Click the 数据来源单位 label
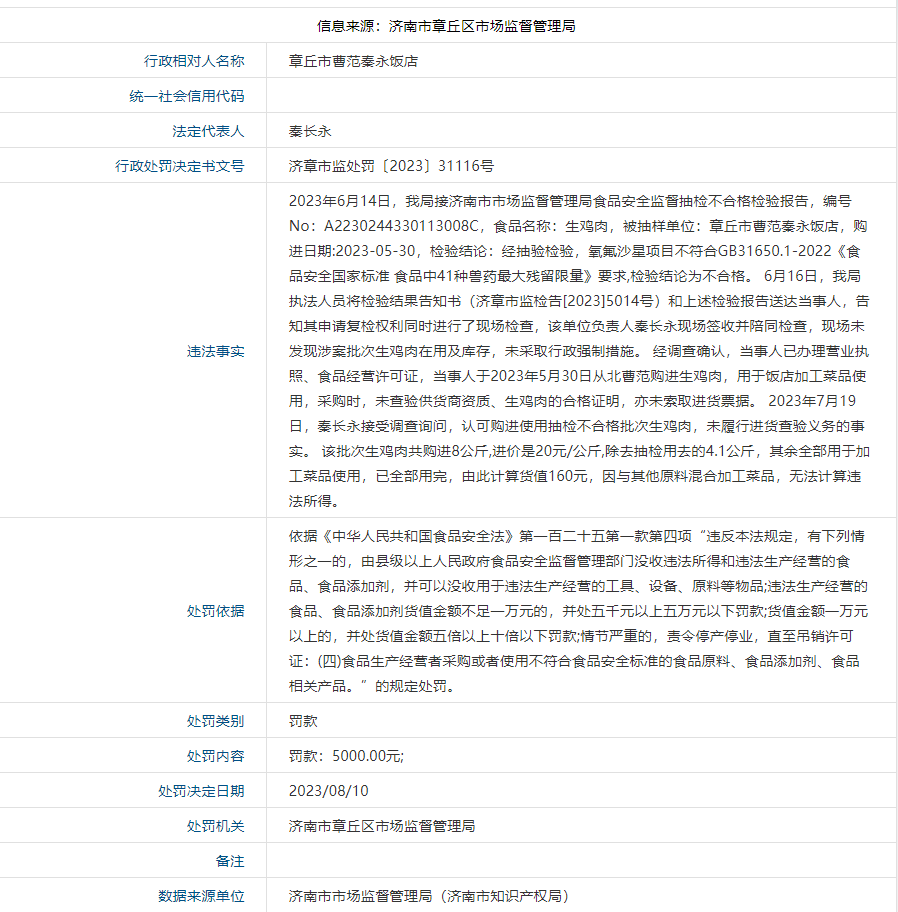The height and width of the screenshot is (912, 898). (x=201, y=895)
